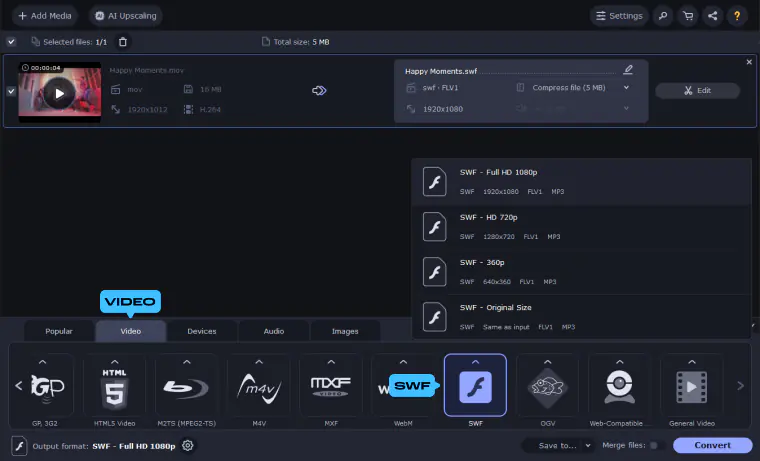Select the General Video format icon
Image resolution: width=760 pixels, height=461 pixels.
coord(692,387)
